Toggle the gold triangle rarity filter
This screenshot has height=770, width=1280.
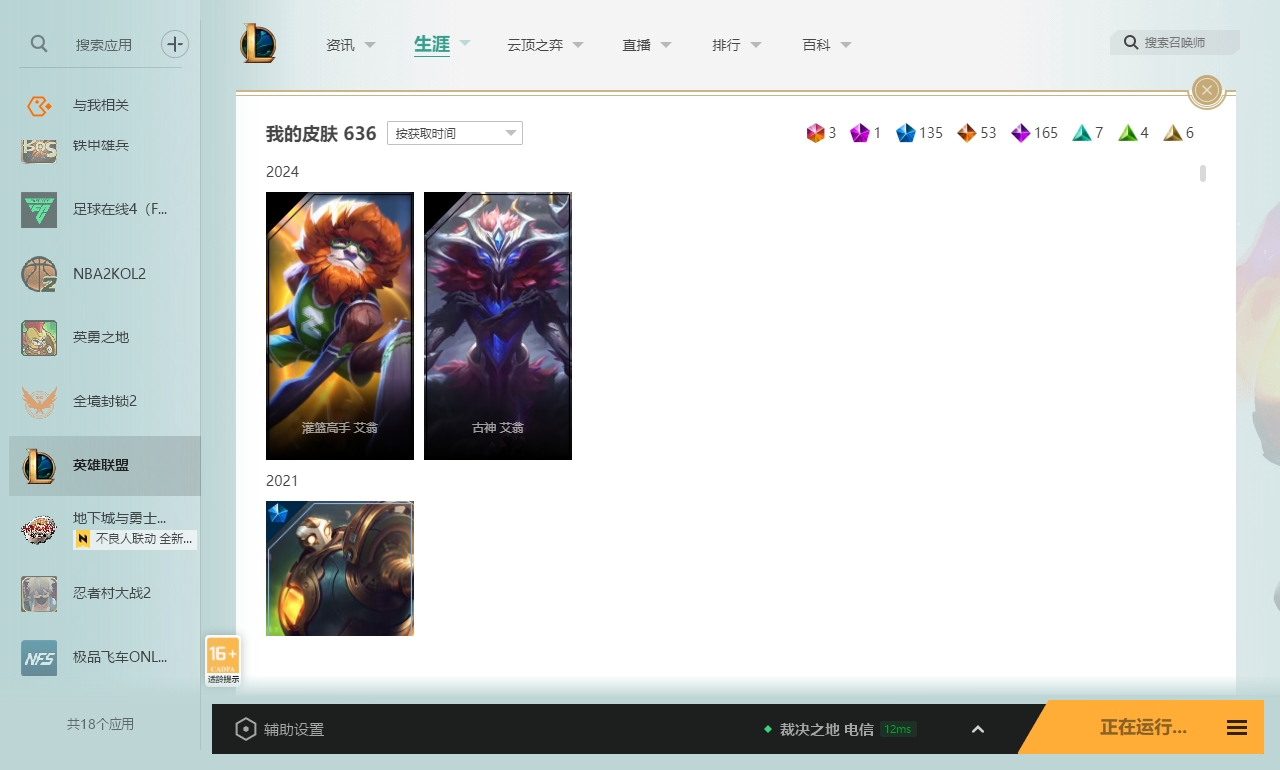[1172, 132]
